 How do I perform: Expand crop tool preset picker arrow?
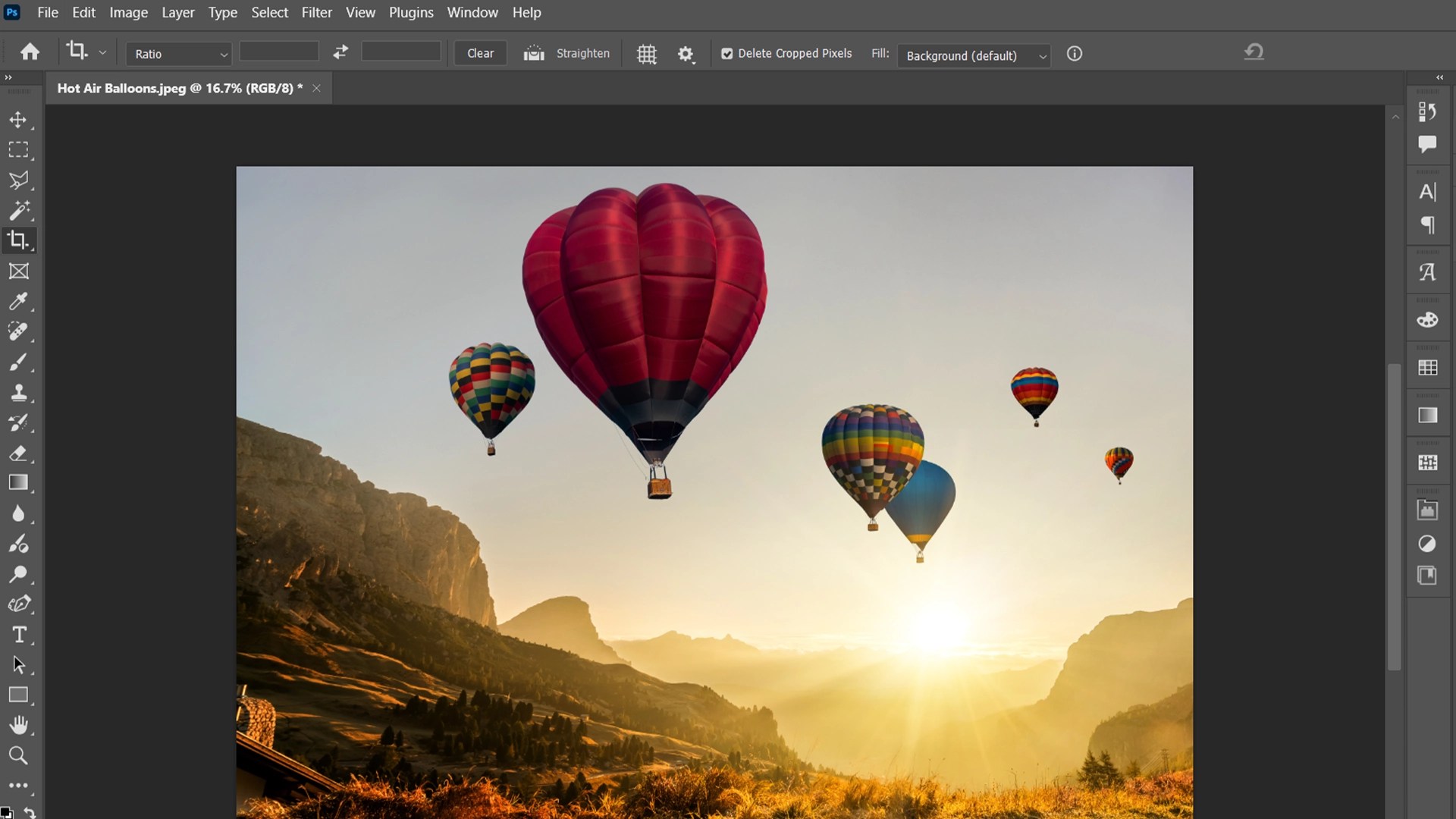pos(102,53)
